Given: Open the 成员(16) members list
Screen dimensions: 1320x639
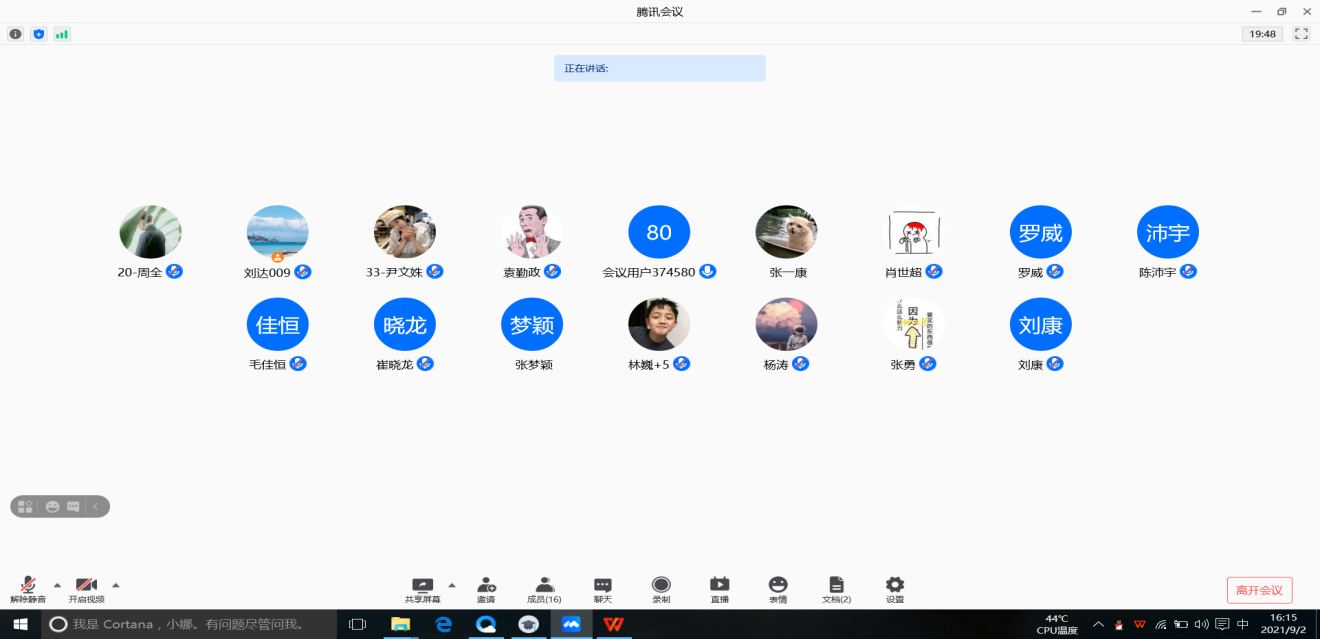Looking at the screenshot, I should (x=544, y=587).
